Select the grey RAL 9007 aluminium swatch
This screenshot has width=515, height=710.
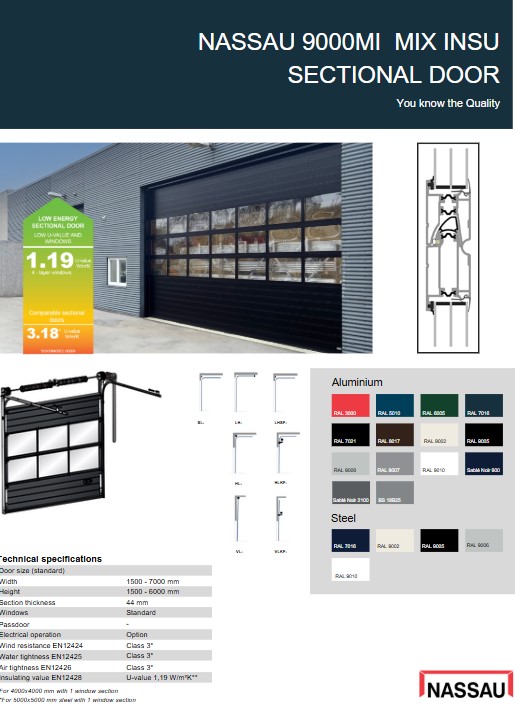pos(395,463)
